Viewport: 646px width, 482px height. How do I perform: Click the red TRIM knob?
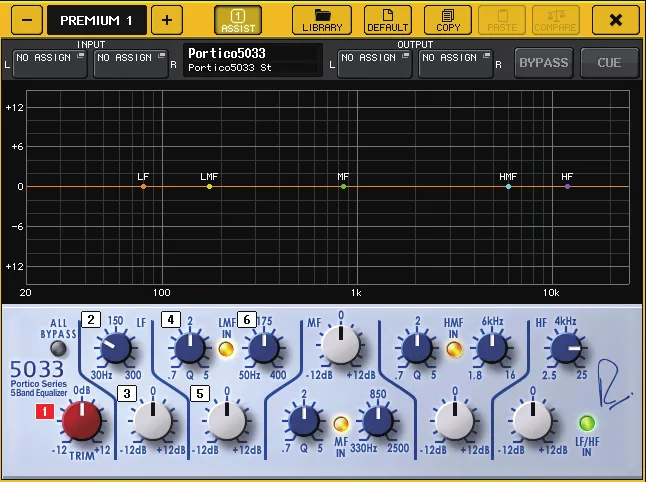pos(82,421)
